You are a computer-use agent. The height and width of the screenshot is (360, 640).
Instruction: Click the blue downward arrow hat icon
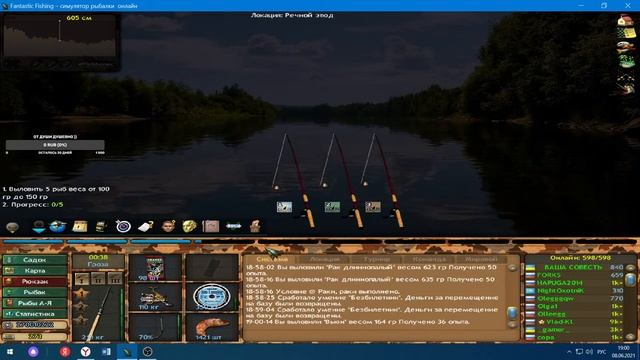(x=39, y=226)
